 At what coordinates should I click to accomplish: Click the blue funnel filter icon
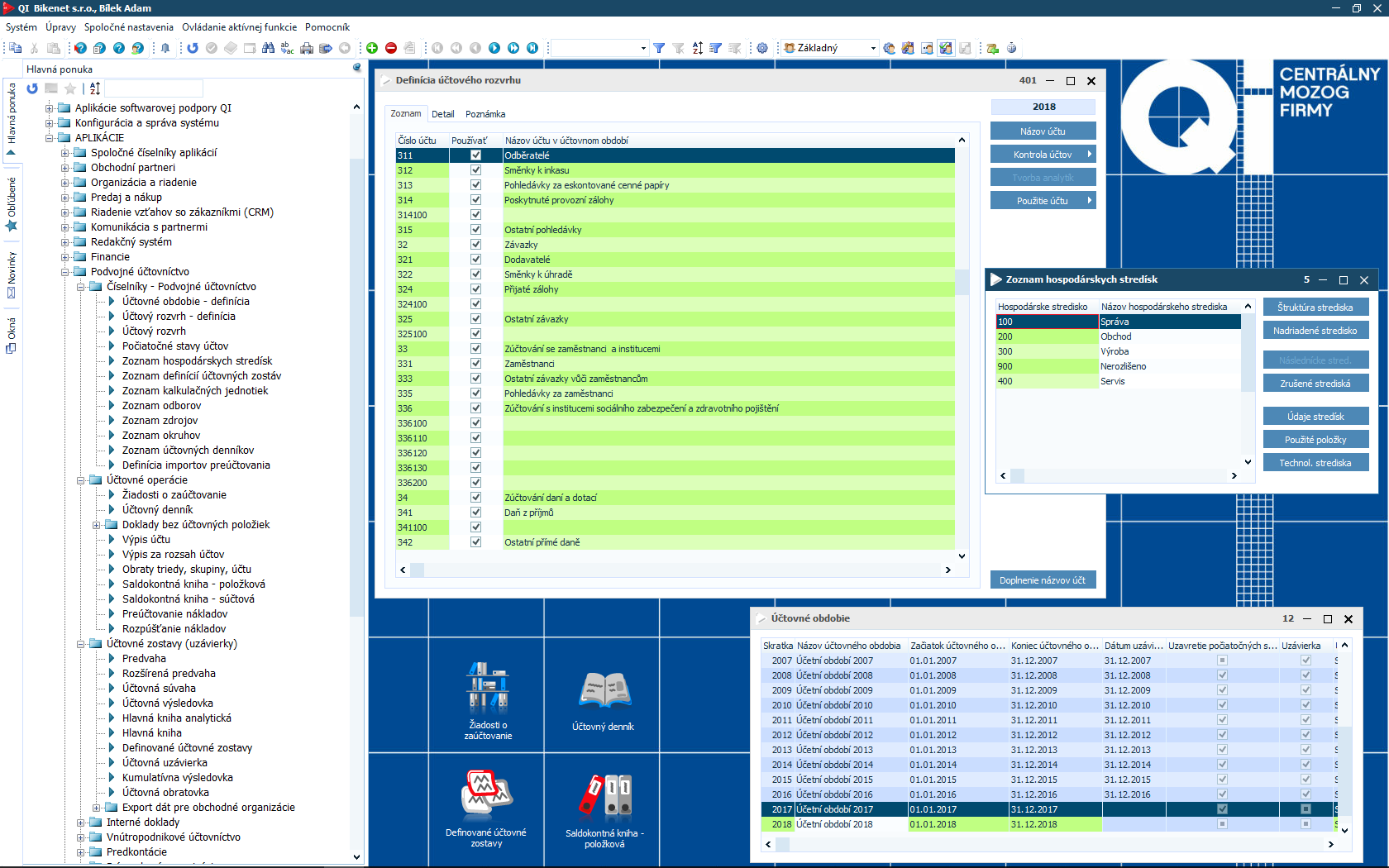point(659,48)
